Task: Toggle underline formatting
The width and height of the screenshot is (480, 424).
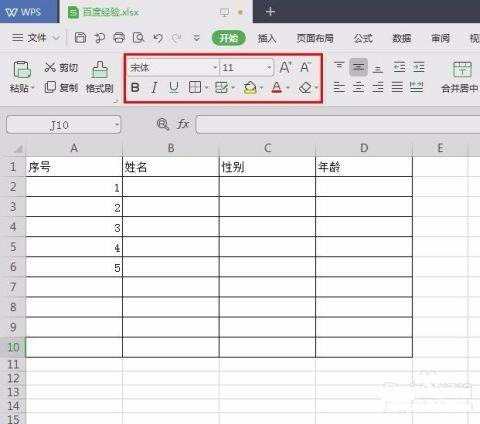Action: point(174,88)
